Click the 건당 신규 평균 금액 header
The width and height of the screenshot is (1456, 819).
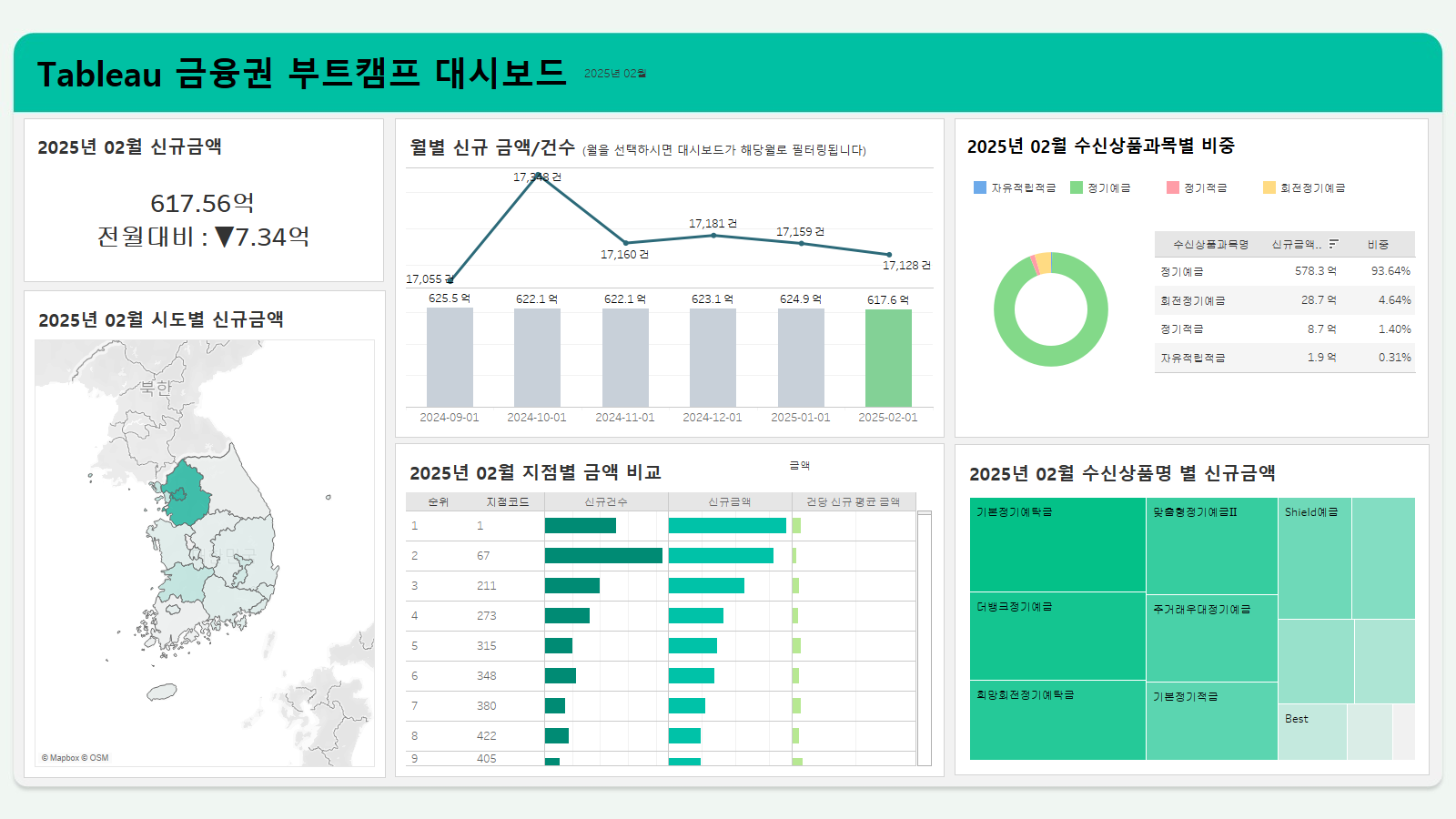[854, 501]
